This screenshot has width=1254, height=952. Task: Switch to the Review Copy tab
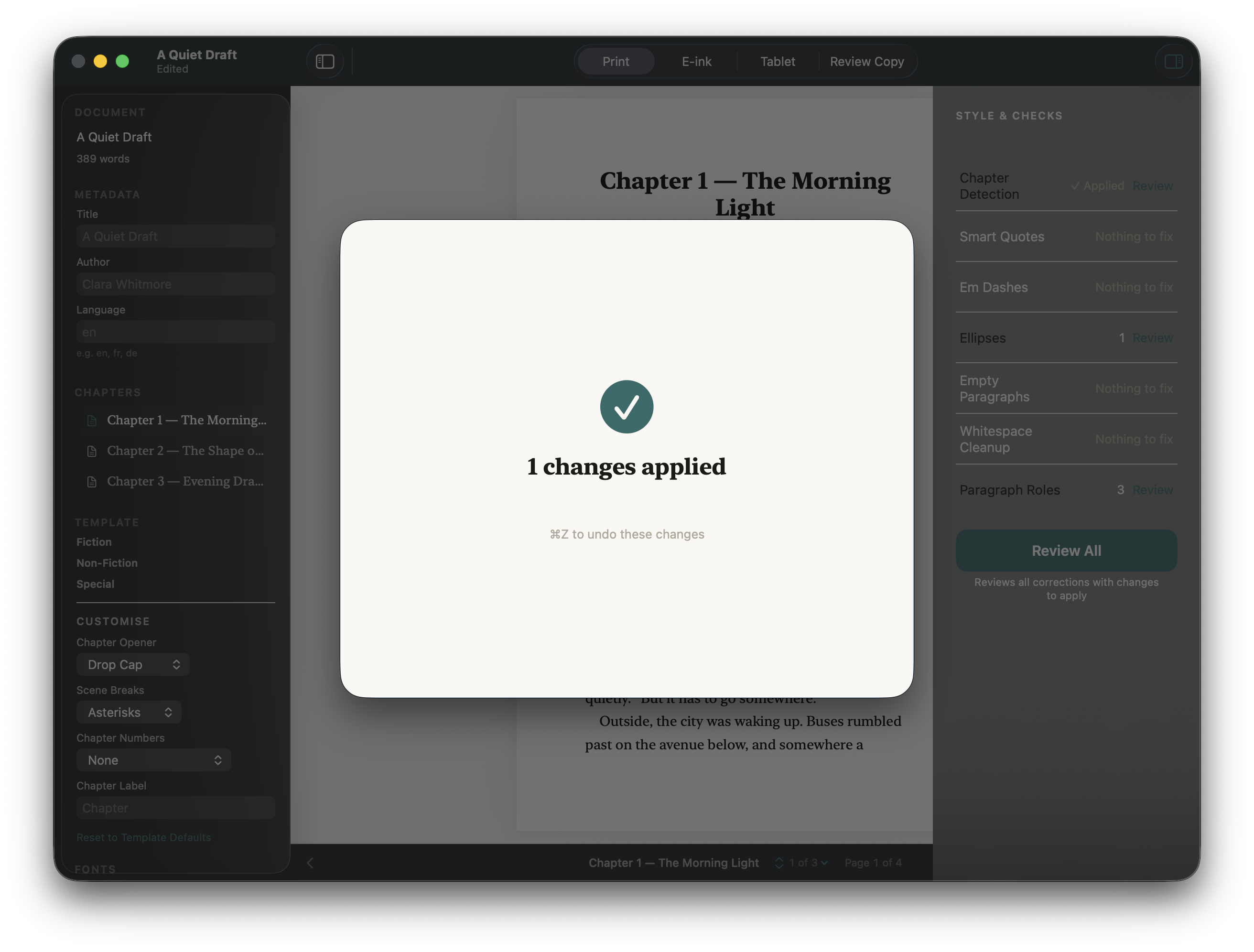coord(866,61)
